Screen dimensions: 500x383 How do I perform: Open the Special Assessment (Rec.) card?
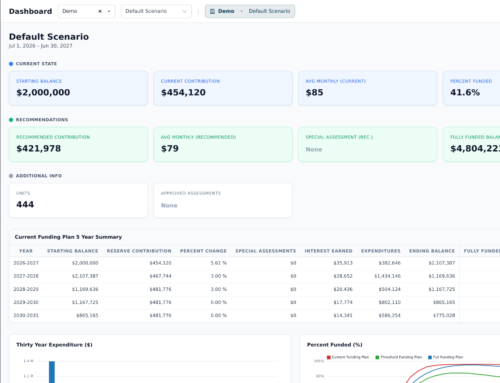(x=368, y=144)
